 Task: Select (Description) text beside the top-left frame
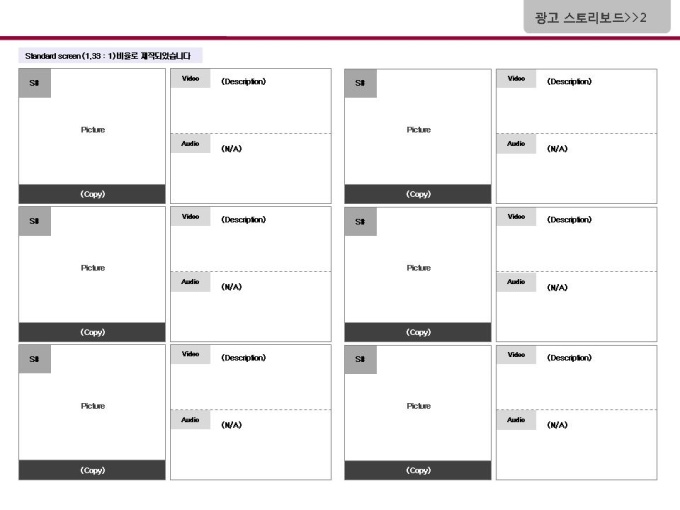pyautogui.click(x=243, y=81)
